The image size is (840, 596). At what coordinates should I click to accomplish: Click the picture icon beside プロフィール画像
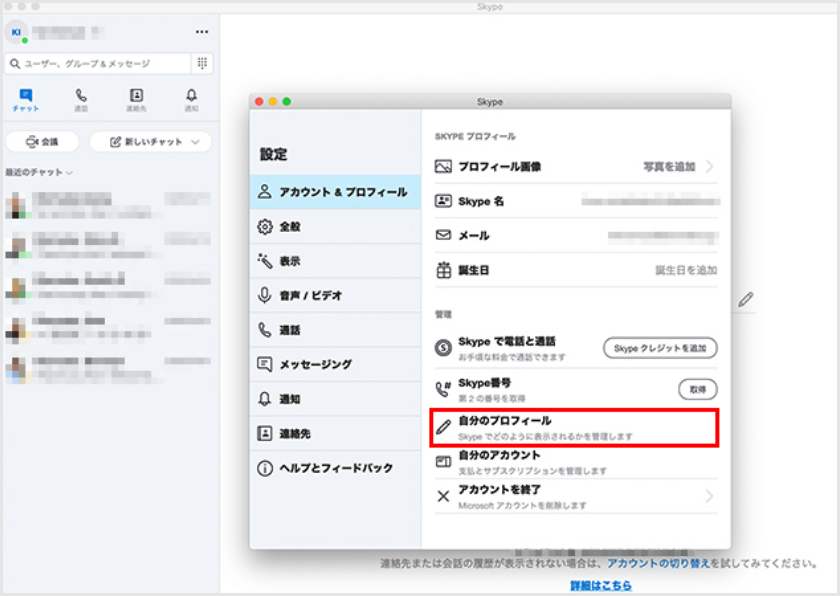[443, 167]
